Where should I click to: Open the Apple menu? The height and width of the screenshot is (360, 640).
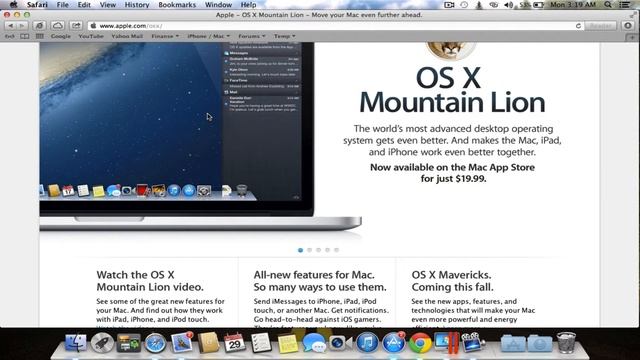point(13,5)
